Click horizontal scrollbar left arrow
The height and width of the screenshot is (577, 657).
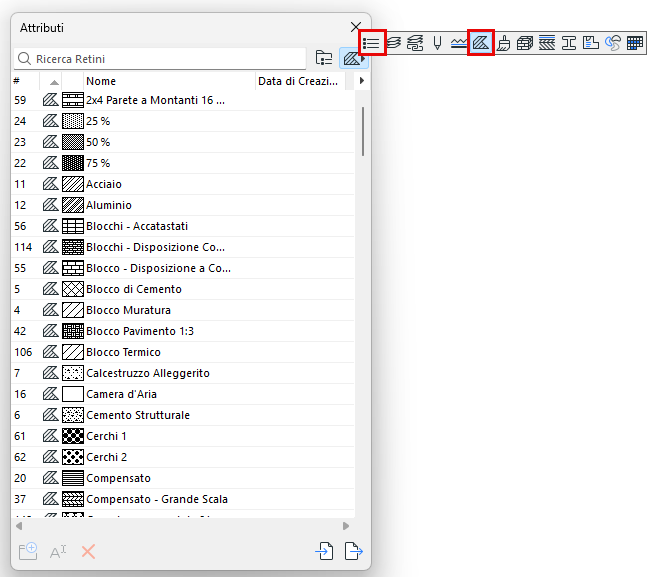19,526
